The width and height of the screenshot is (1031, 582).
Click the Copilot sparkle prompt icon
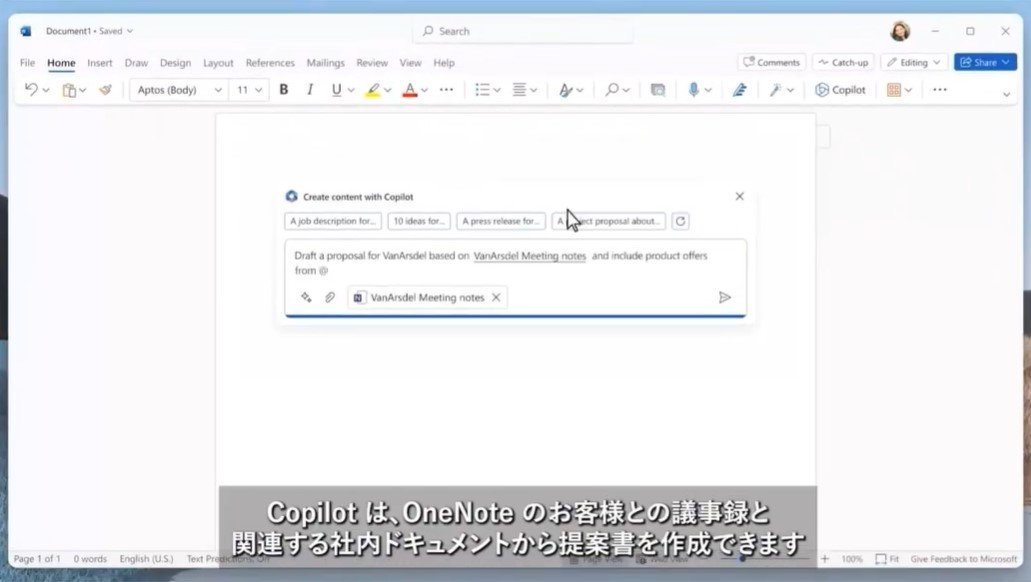306,297
